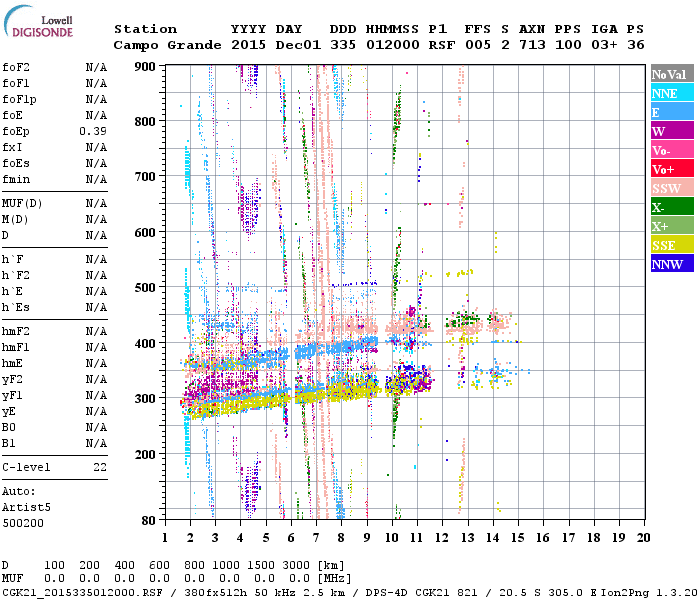
Task: Click the foEp value 0.39
Action: 93,131
